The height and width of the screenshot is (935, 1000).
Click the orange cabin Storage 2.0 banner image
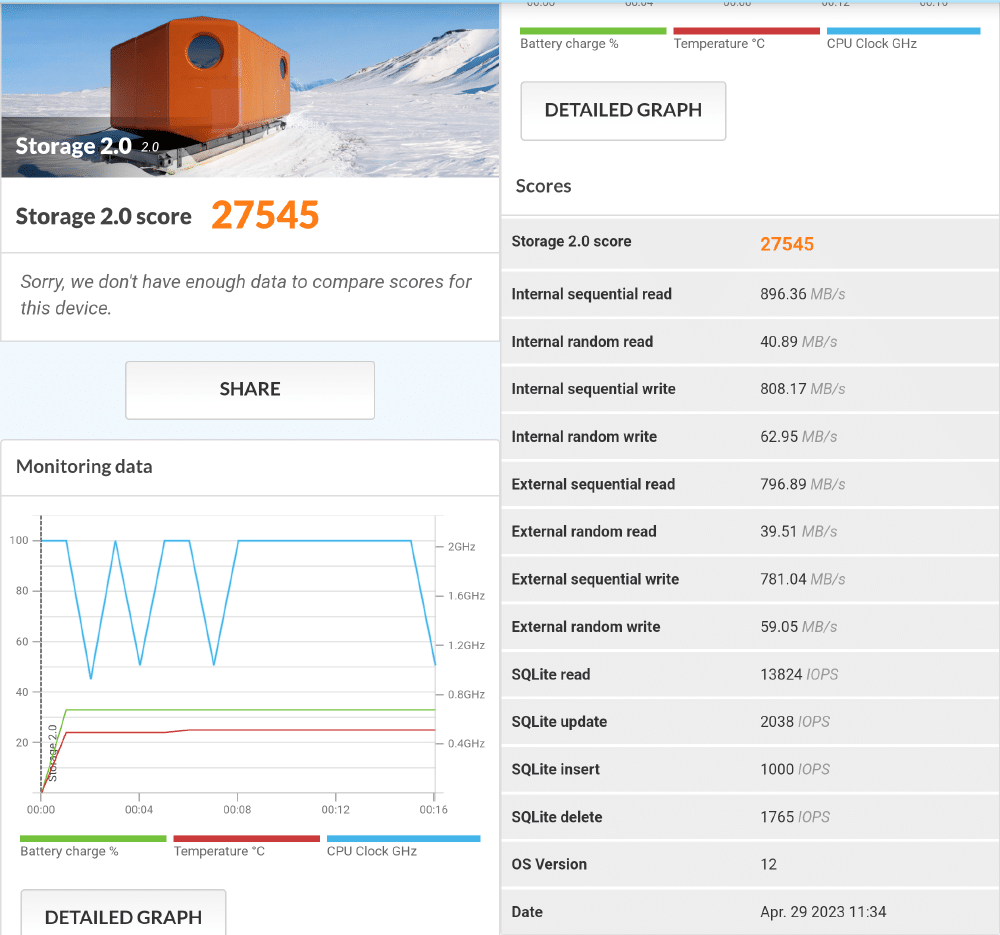click(249, 88)
